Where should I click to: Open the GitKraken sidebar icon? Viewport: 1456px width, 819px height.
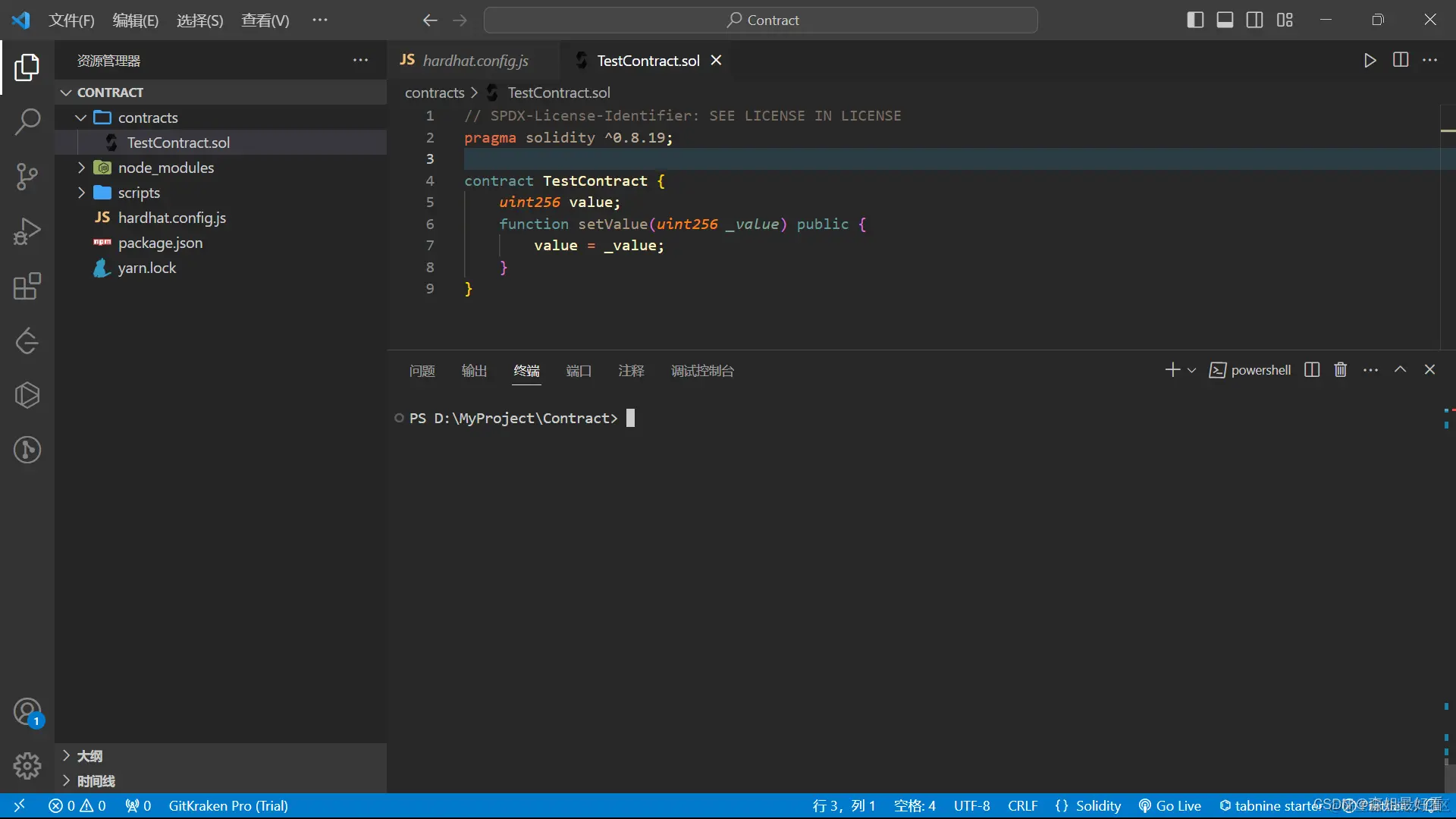(x=27, y=450)
